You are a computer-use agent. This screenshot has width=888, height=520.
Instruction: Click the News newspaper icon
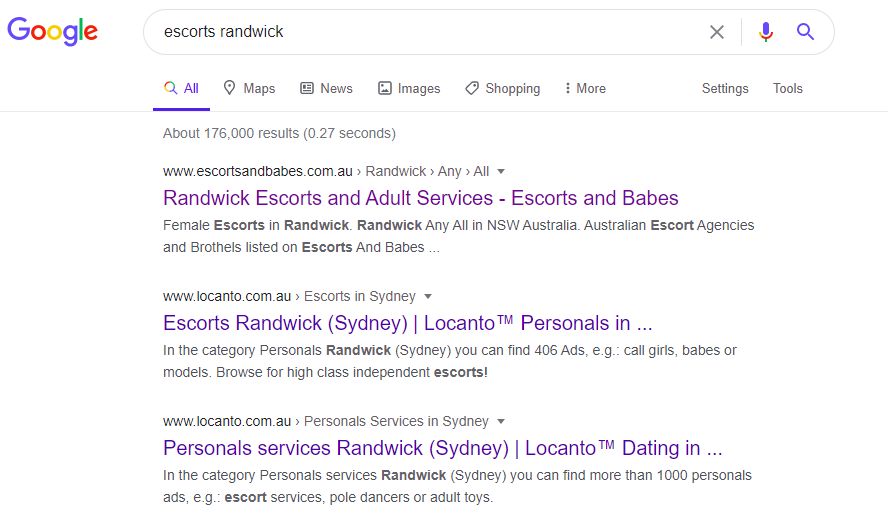click(307, 88)
